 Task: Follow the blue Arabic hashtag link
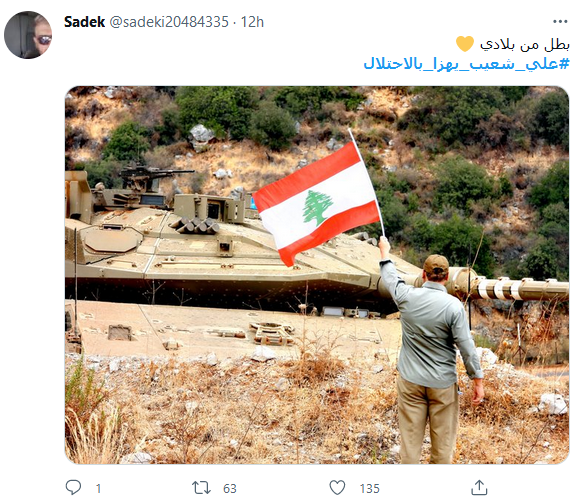(466, 64)
